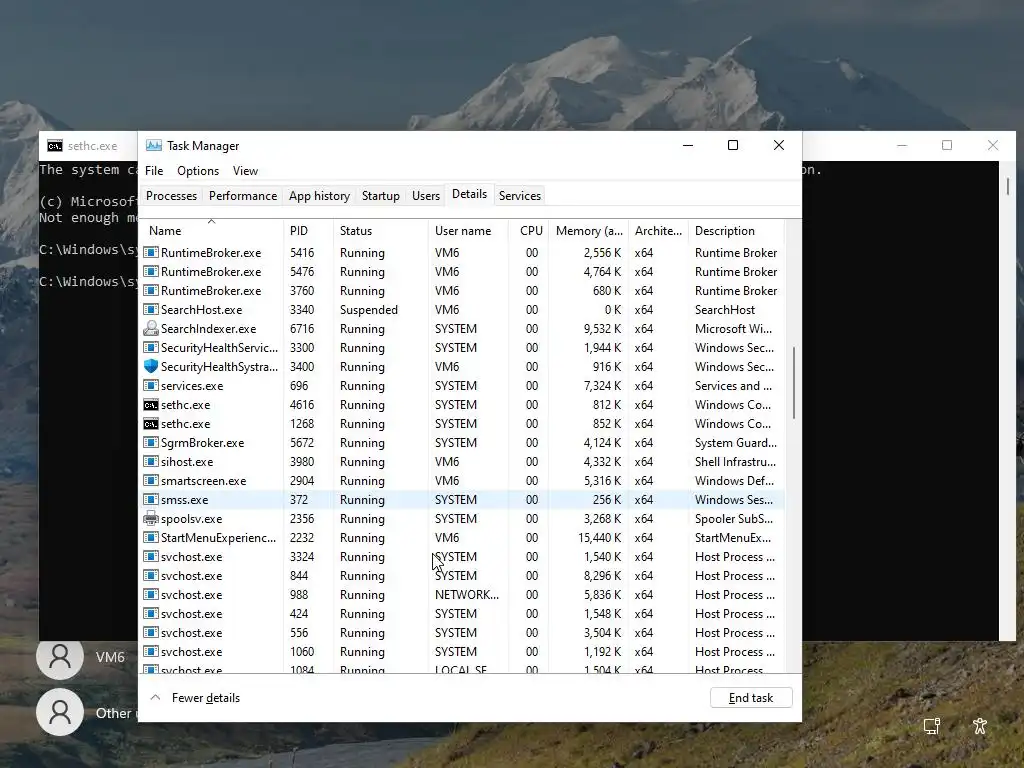
Task: Click the sihost.exe process icon
Action: (151, 461)
